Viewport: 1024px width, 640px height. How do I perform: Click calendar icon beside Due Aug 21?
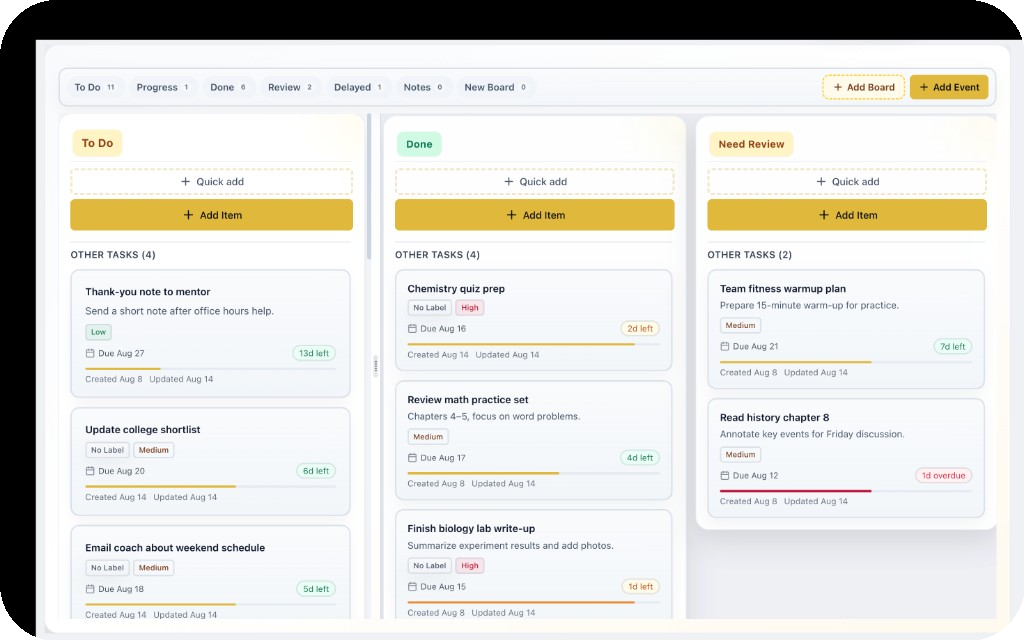[724, 346]
